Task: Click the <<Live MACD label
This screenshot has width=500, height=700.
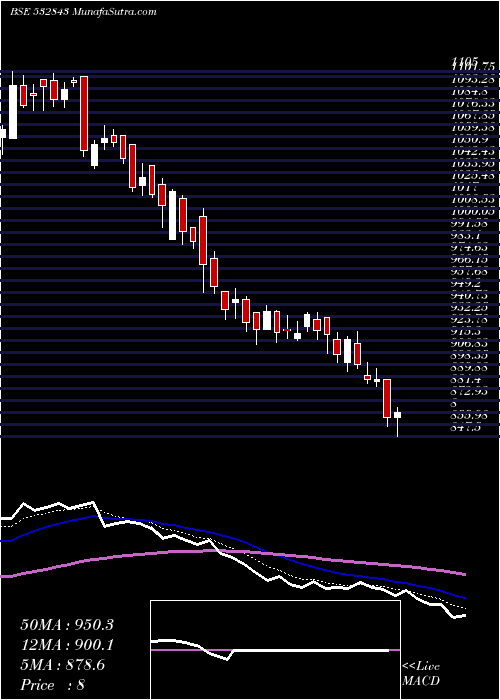Action: click(x=421, y=674)
